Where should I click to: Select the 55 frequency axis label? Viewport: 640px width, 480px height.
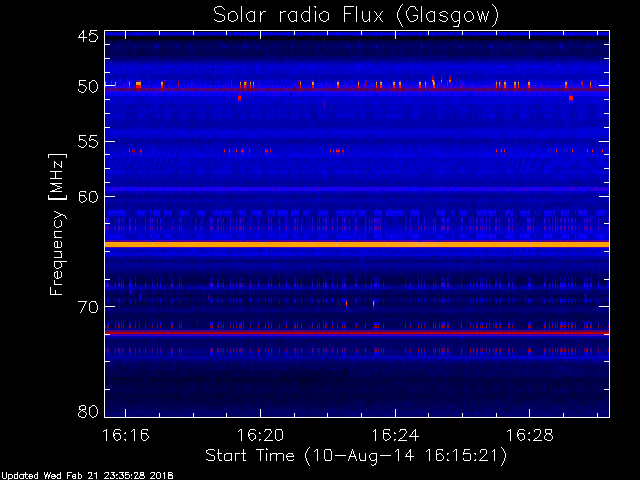pyautogui.click(x=88, y=142)
